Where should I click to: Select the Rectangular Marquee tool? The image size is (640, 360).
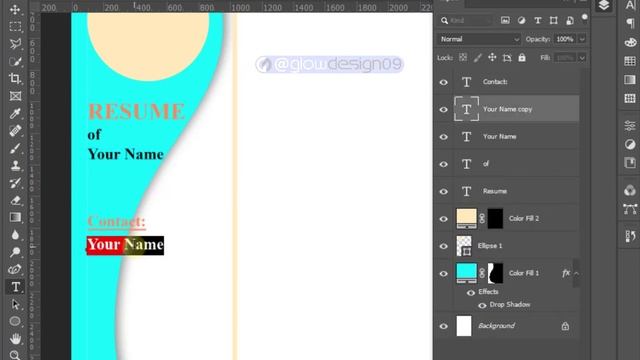point(15,27)
